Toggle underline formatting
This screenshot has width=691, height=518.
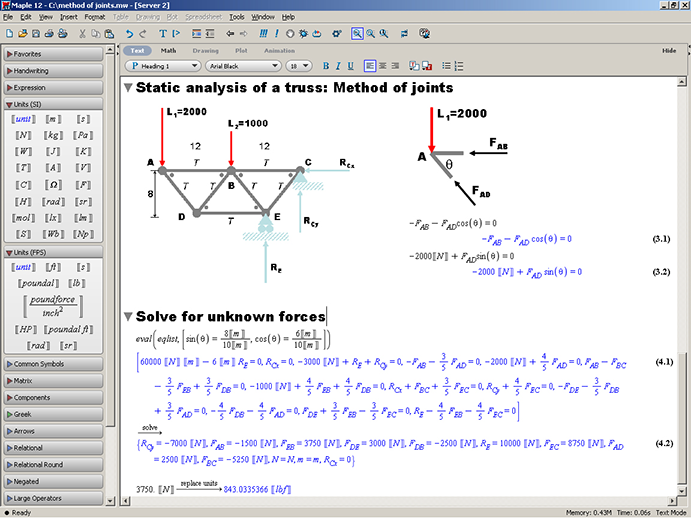[x=351, y=66]
